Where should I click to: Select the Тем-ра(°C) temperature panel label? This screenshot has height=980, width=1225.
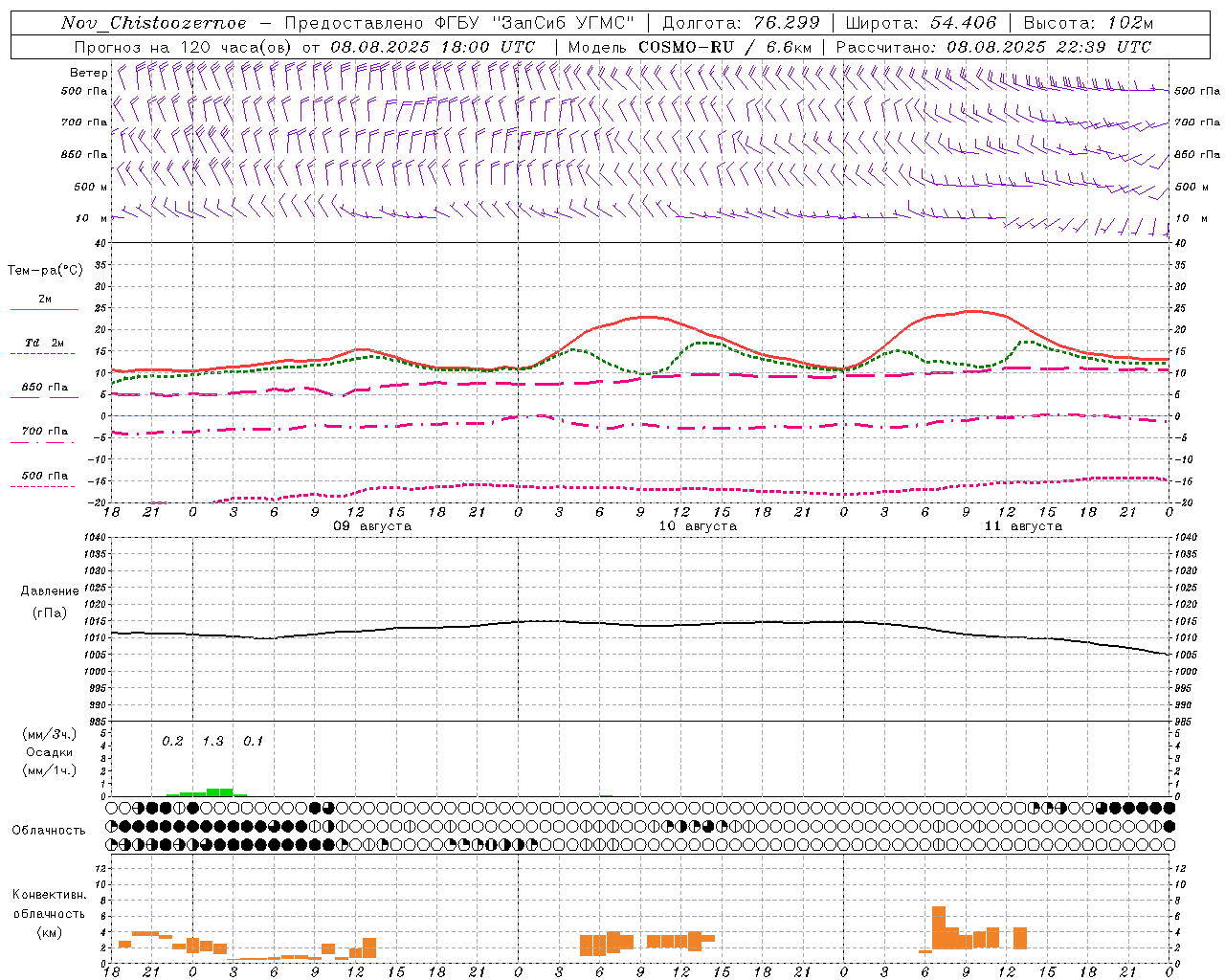45,270
